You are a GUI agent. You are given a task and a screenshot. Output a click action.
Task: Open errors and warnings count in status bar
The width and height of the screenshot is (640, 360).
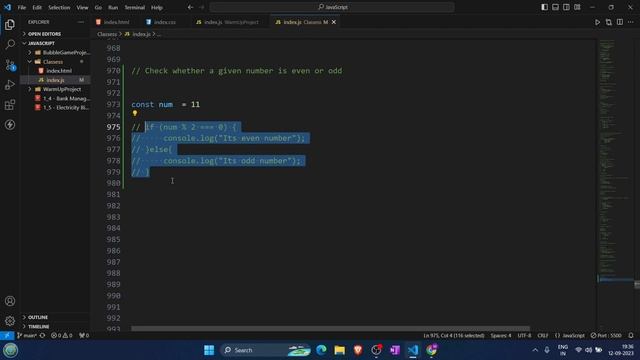[x=62, y=336]
